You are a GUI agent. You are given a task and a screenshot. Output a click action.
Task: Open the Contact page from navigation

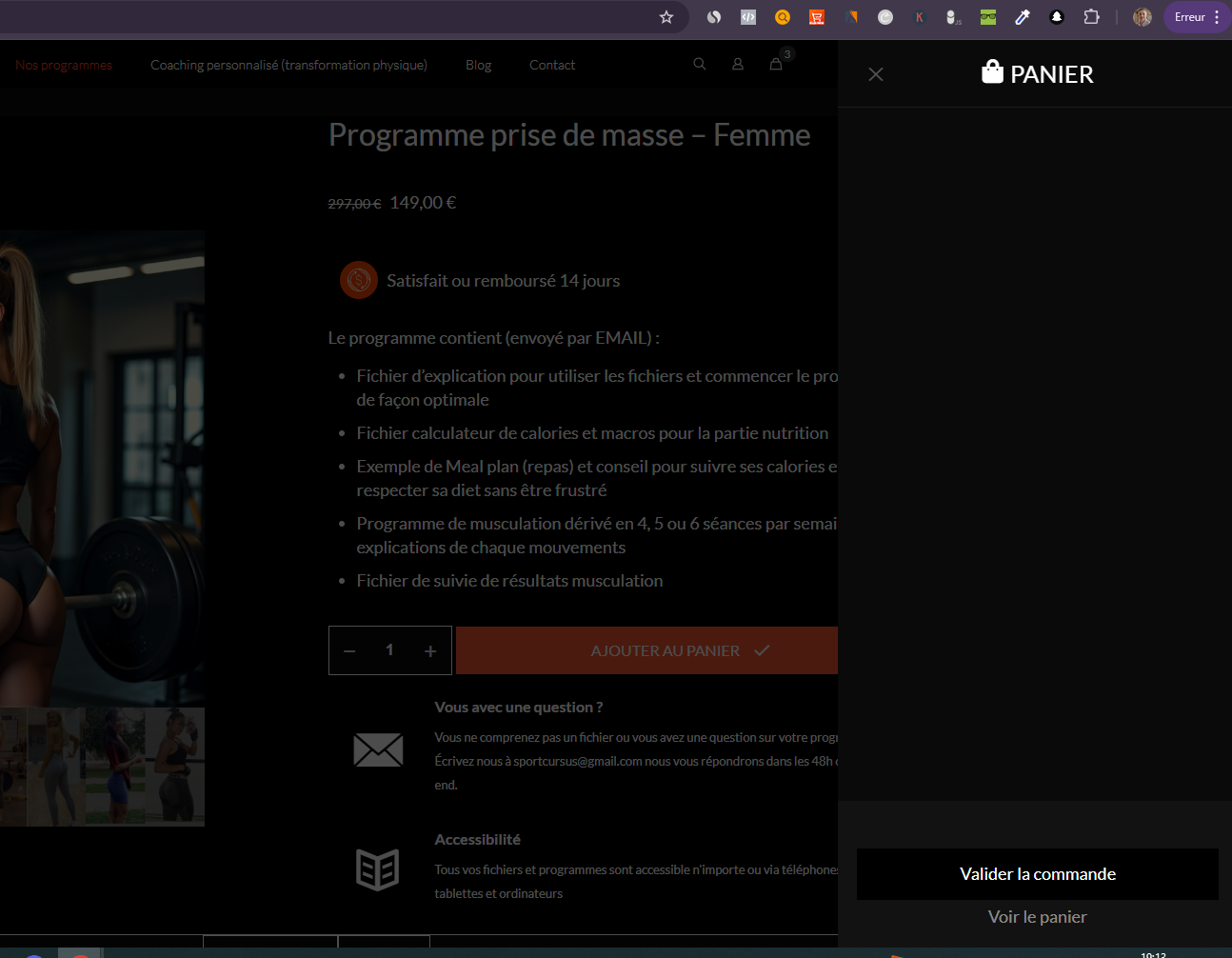coord(552,65)
